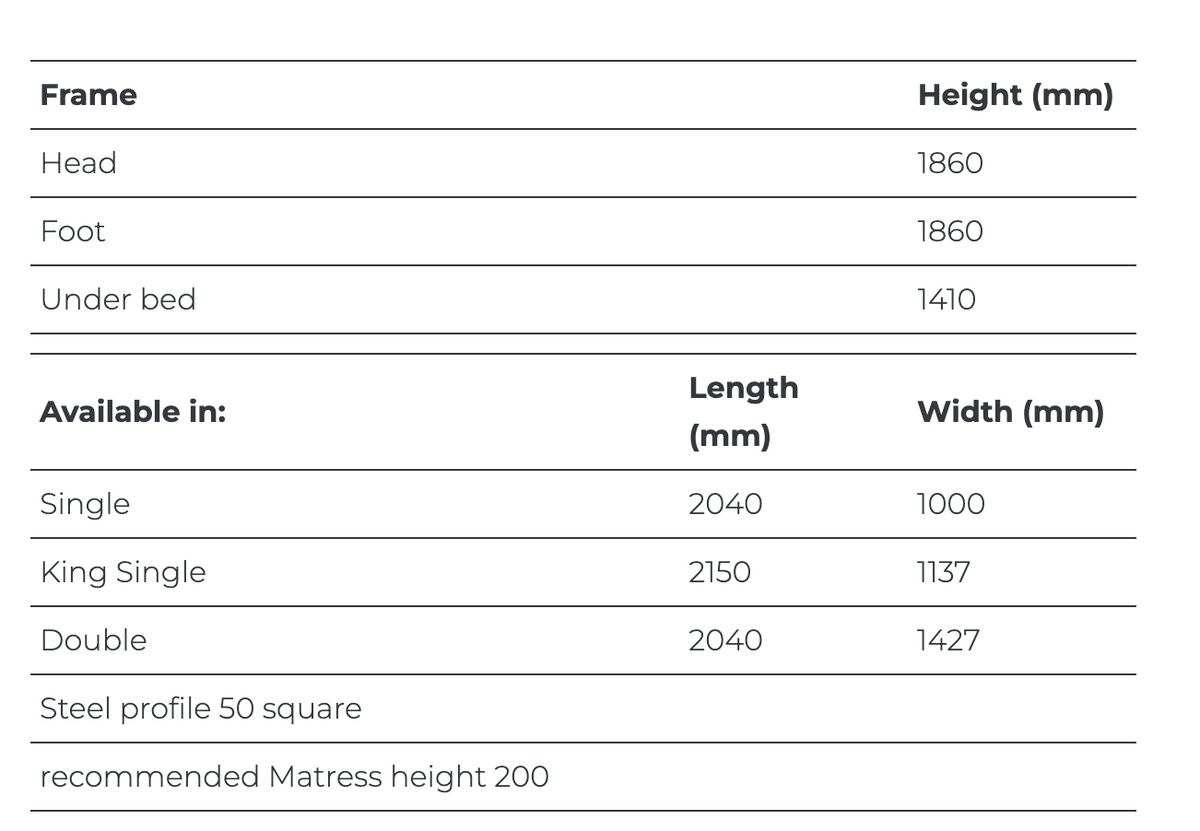Click the "Available in:" header
Viewport: 1200px width, 831px height.
point(132,411)
